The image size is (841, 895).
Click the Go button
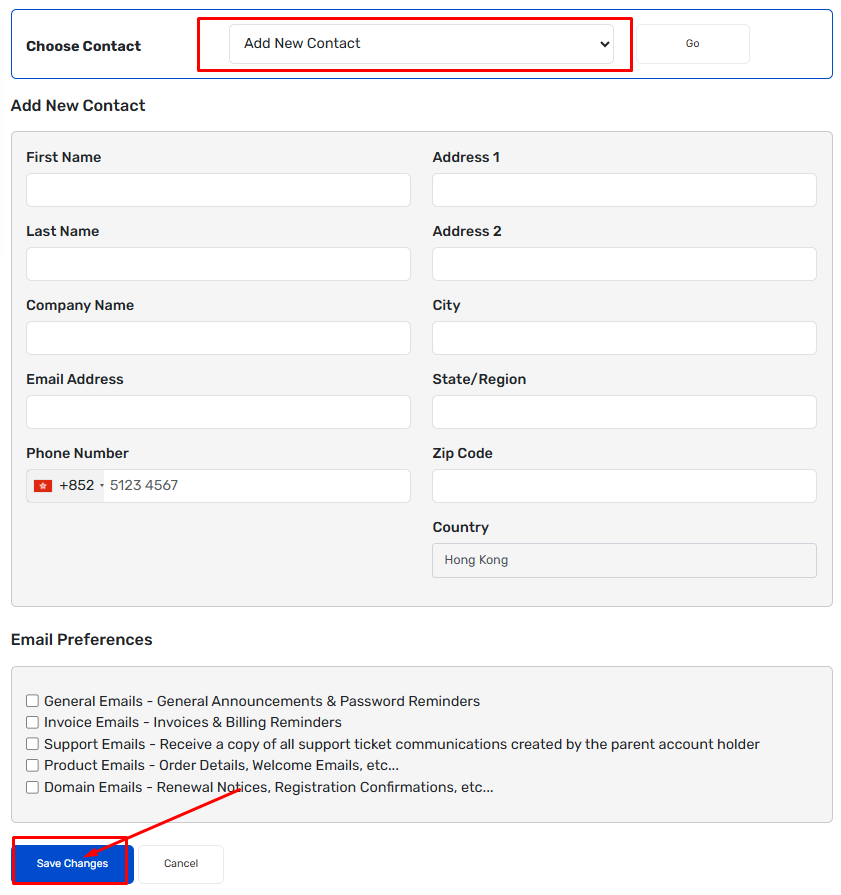(693, 44)
